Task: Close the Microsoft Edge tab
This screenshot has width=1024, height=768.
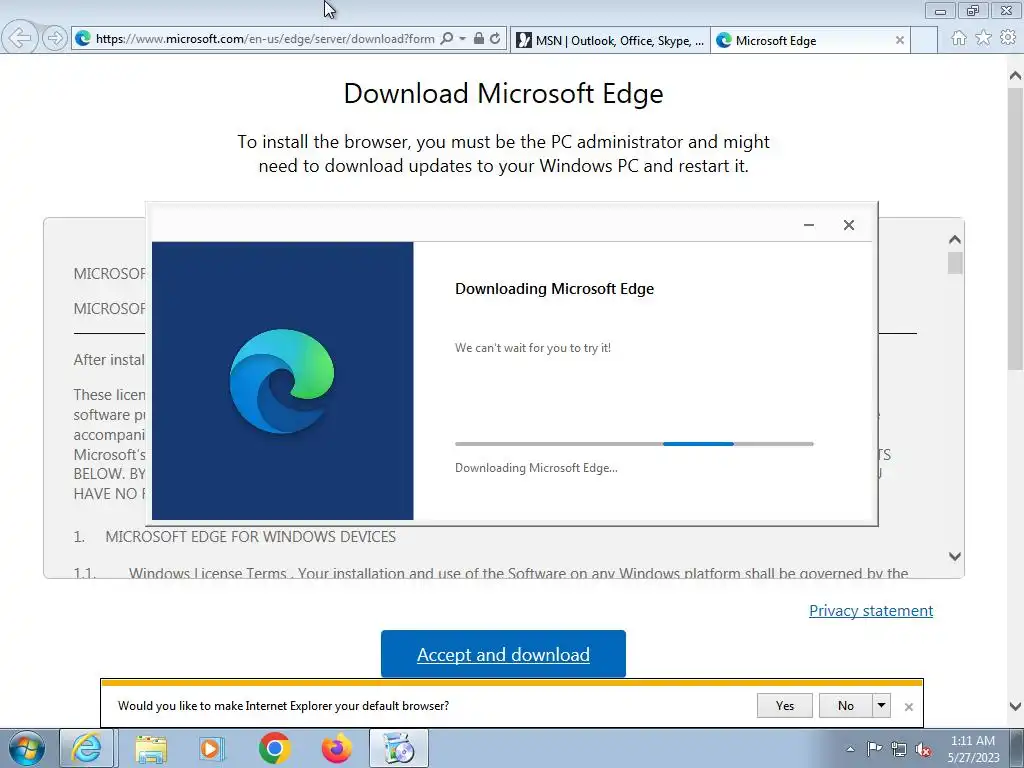Action: [899, 40]
